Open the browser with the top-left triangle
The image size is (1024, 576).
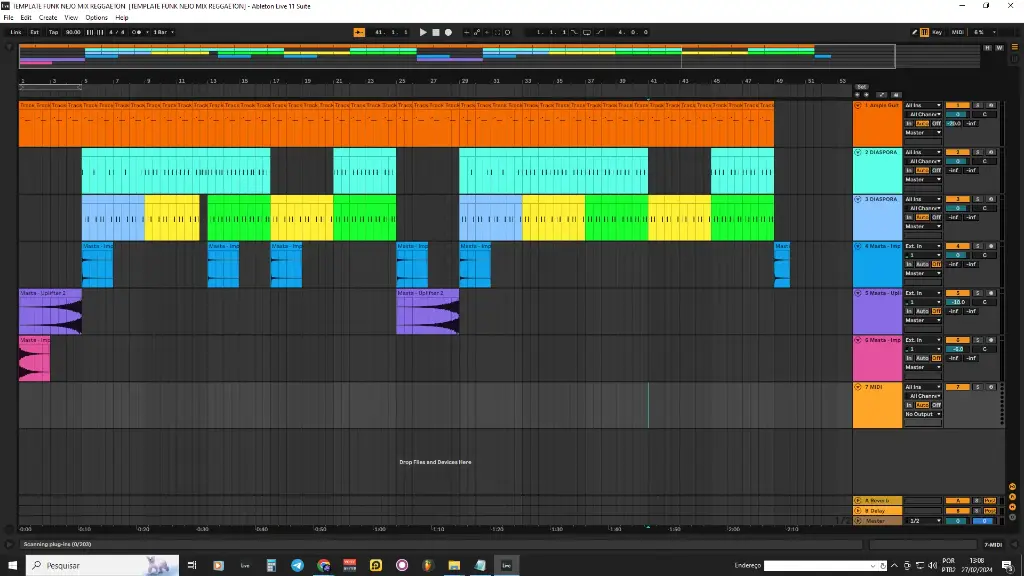[9, 47]
